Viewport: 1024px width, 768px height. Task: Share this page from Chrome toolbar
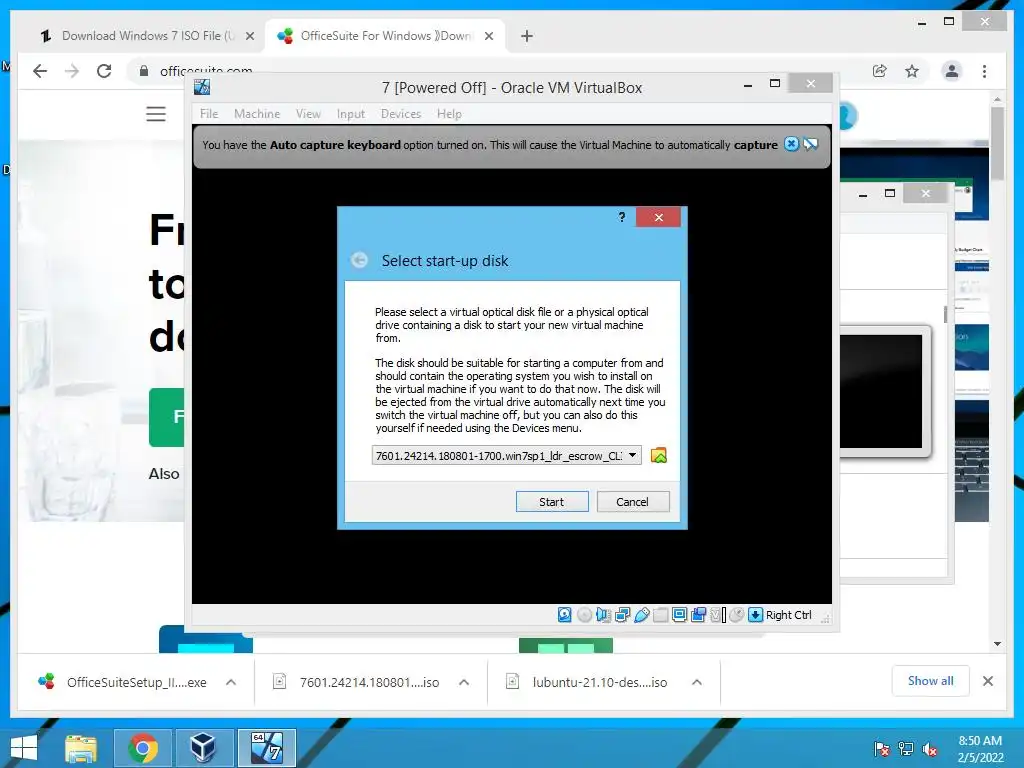click(x=880, y=71)
